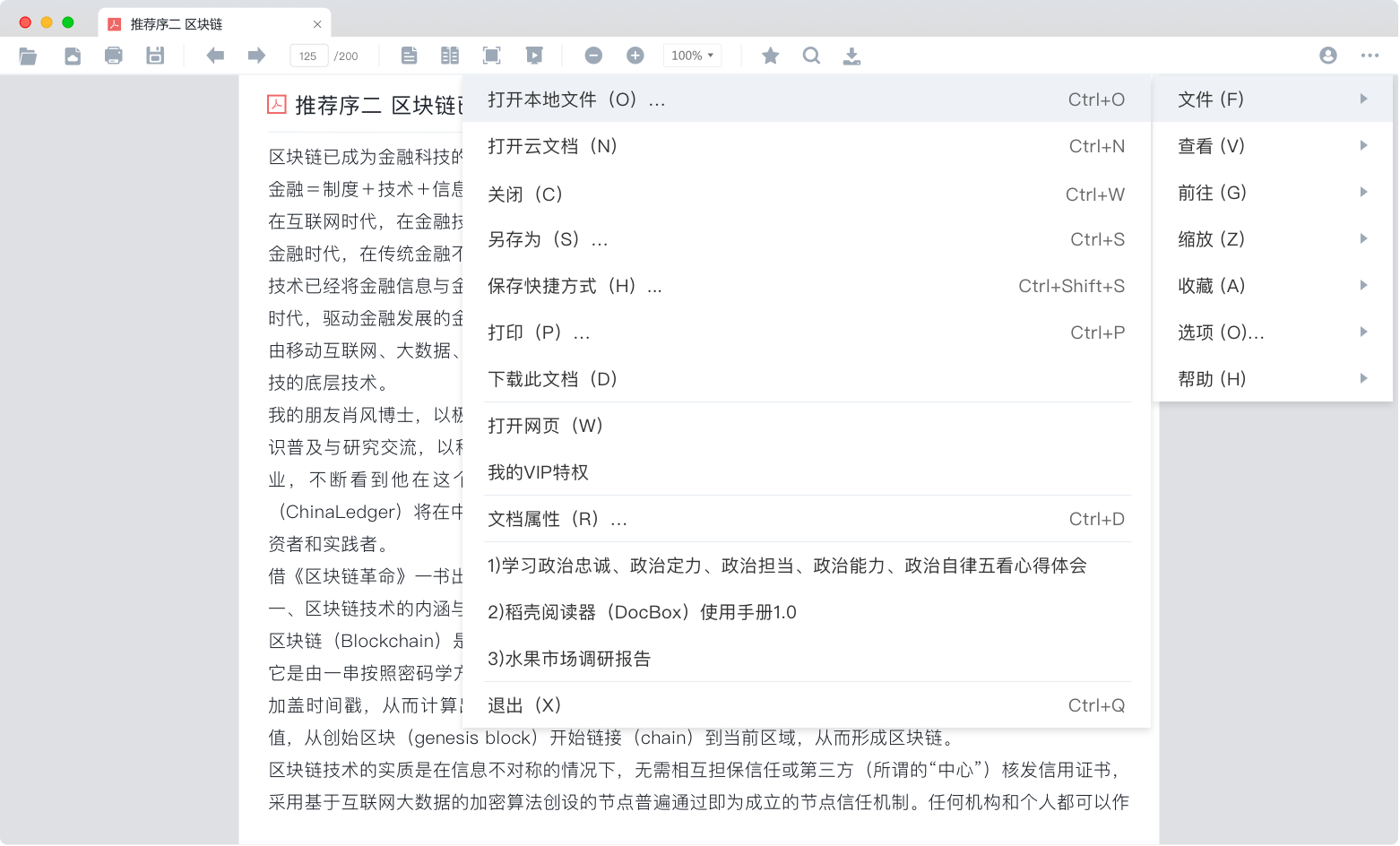Open the folder icon in toolbar

click(28, 56)
